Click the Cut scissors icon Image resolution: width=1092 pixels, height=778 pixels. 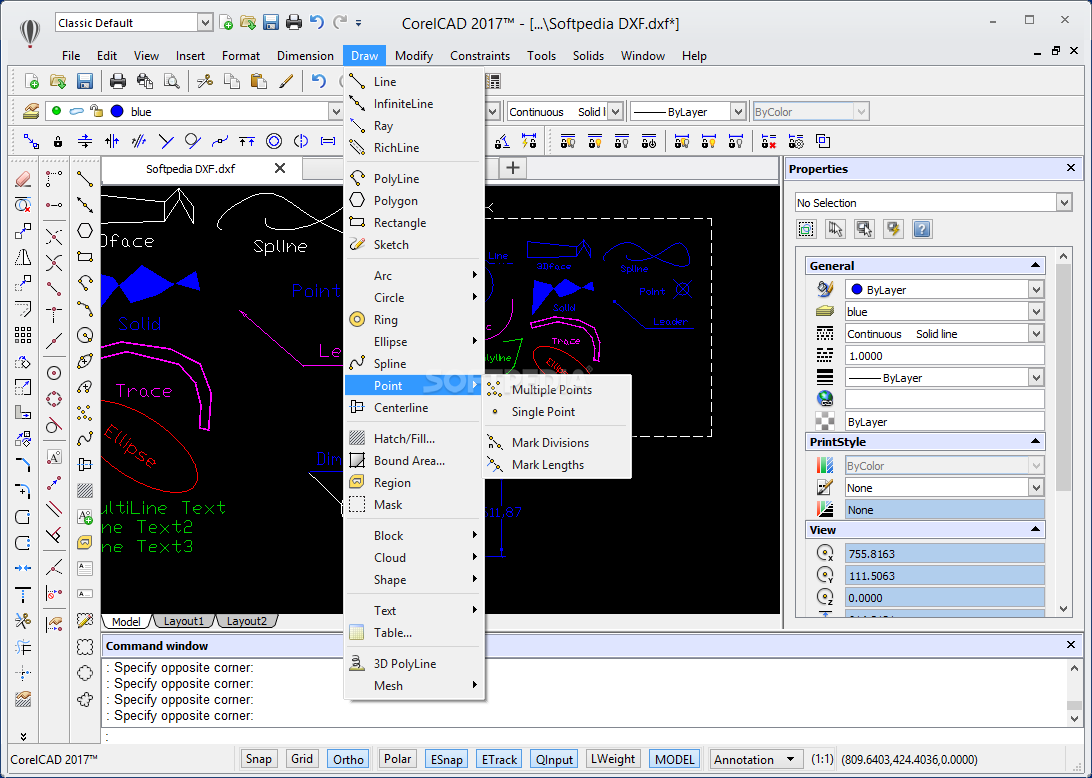click(x=205, y=81)
